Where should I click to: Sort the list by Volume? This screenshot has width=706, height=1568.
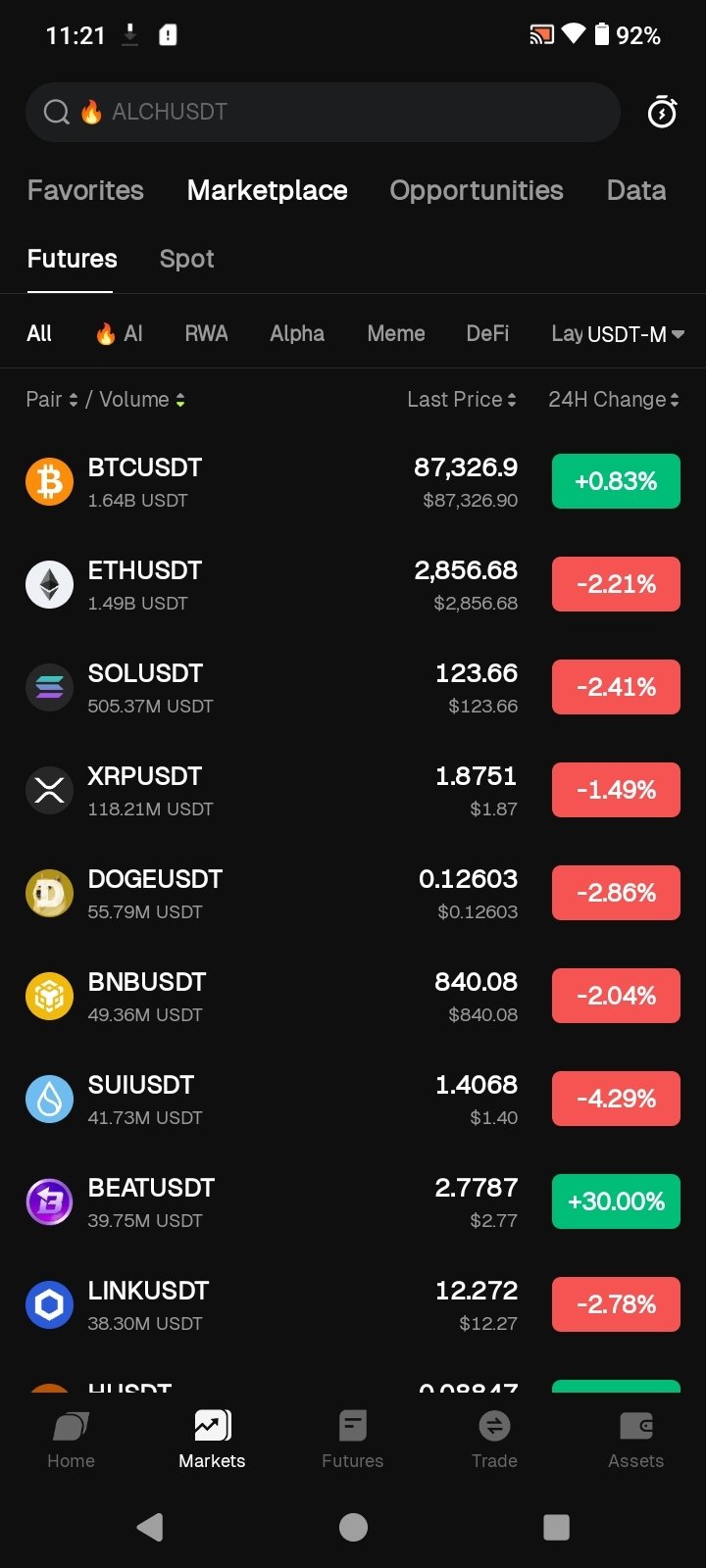pyautogui.click(x=141, y=400)
